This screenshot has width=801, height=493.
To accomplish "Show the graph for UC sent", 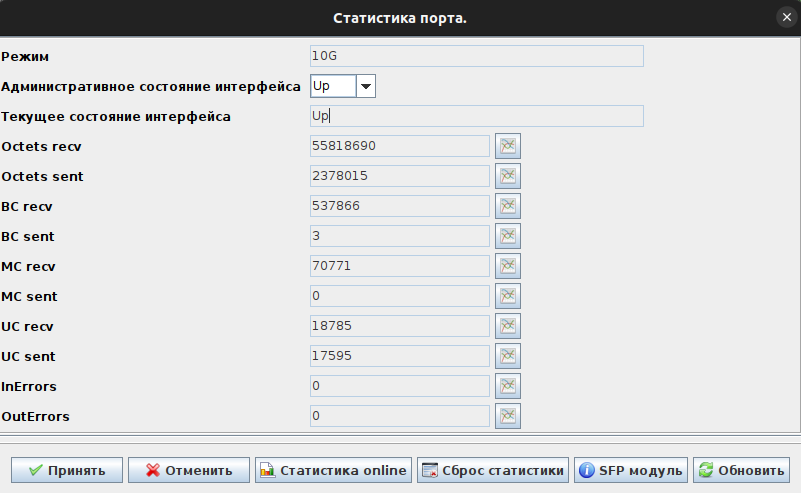I will [x=509, y=356].
